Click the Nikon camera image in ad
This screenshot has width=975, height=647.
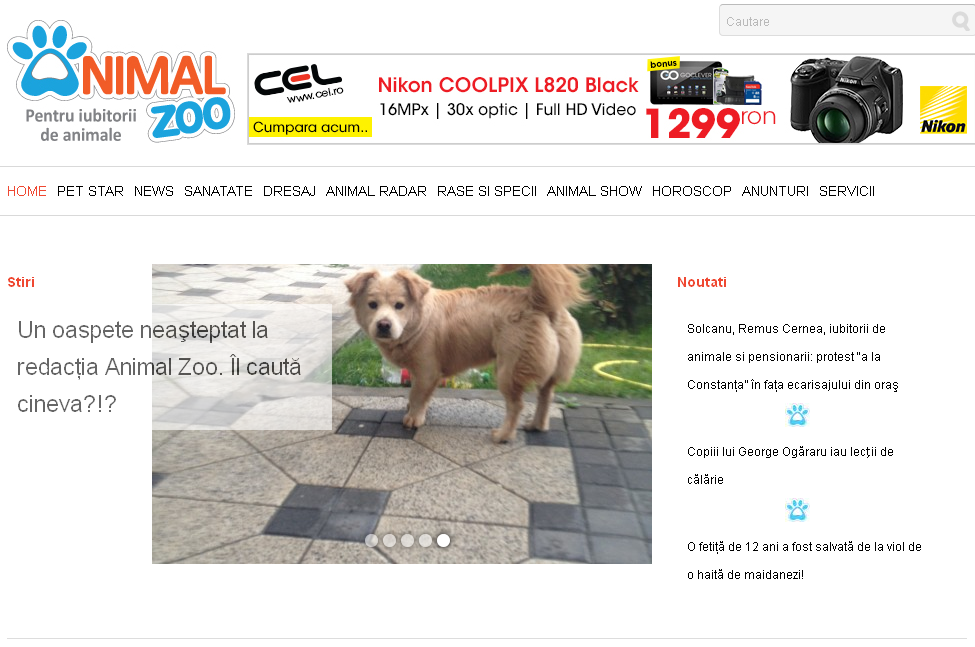846,99
